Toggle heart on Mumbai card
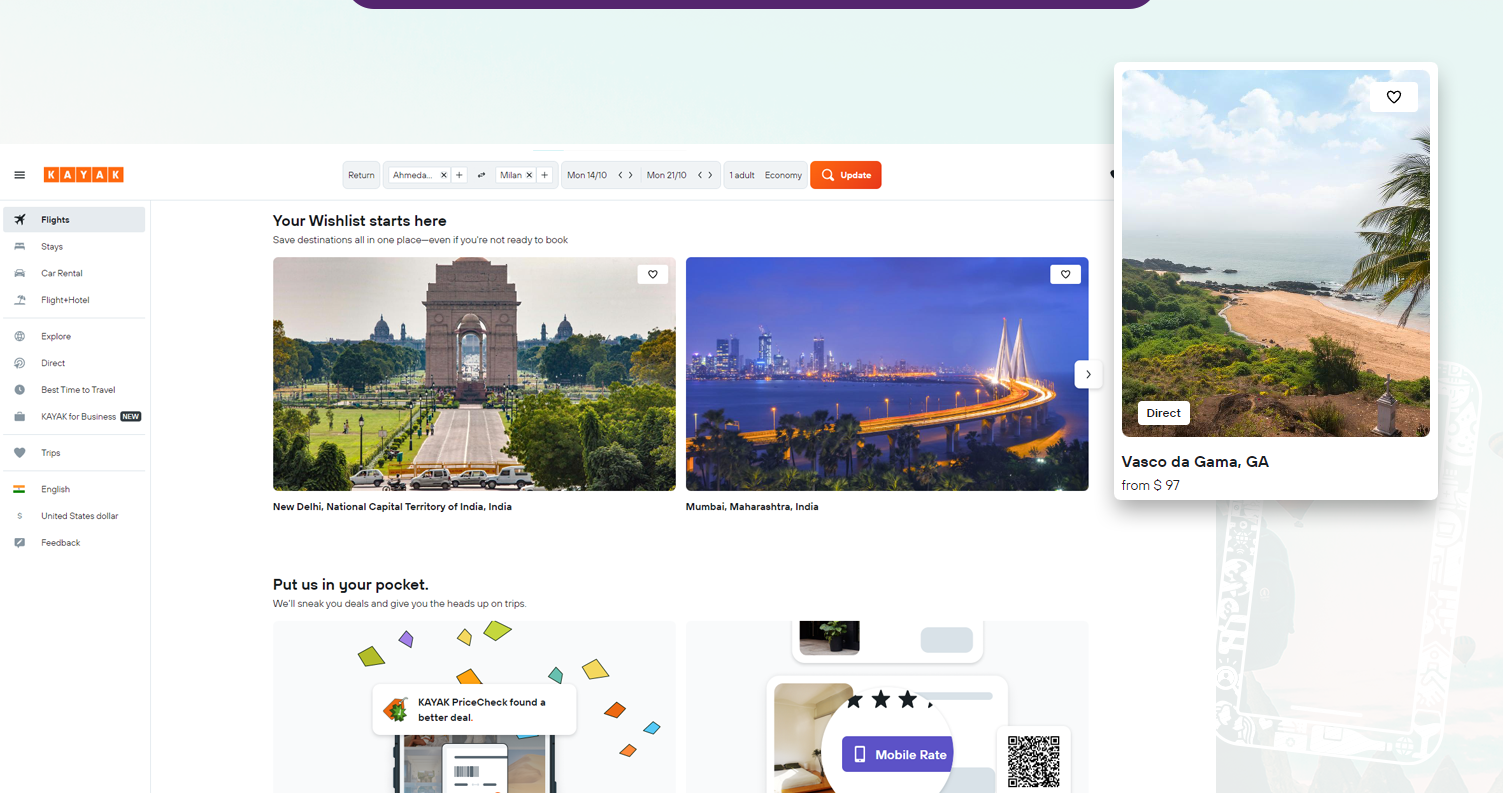This screenshot has height=793, width=1503. point(1065,274)
